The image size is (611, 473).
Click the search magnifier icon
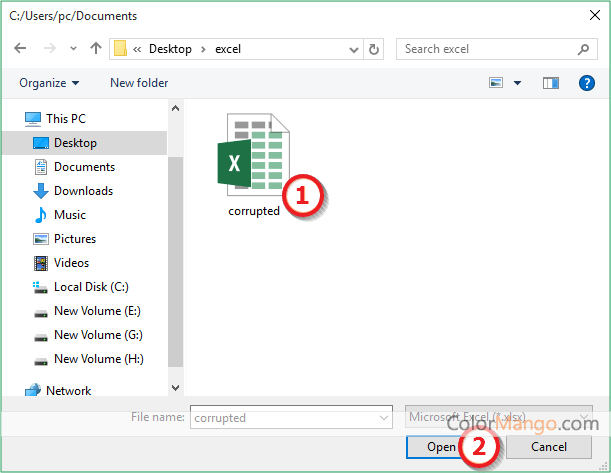click(584, 49)
